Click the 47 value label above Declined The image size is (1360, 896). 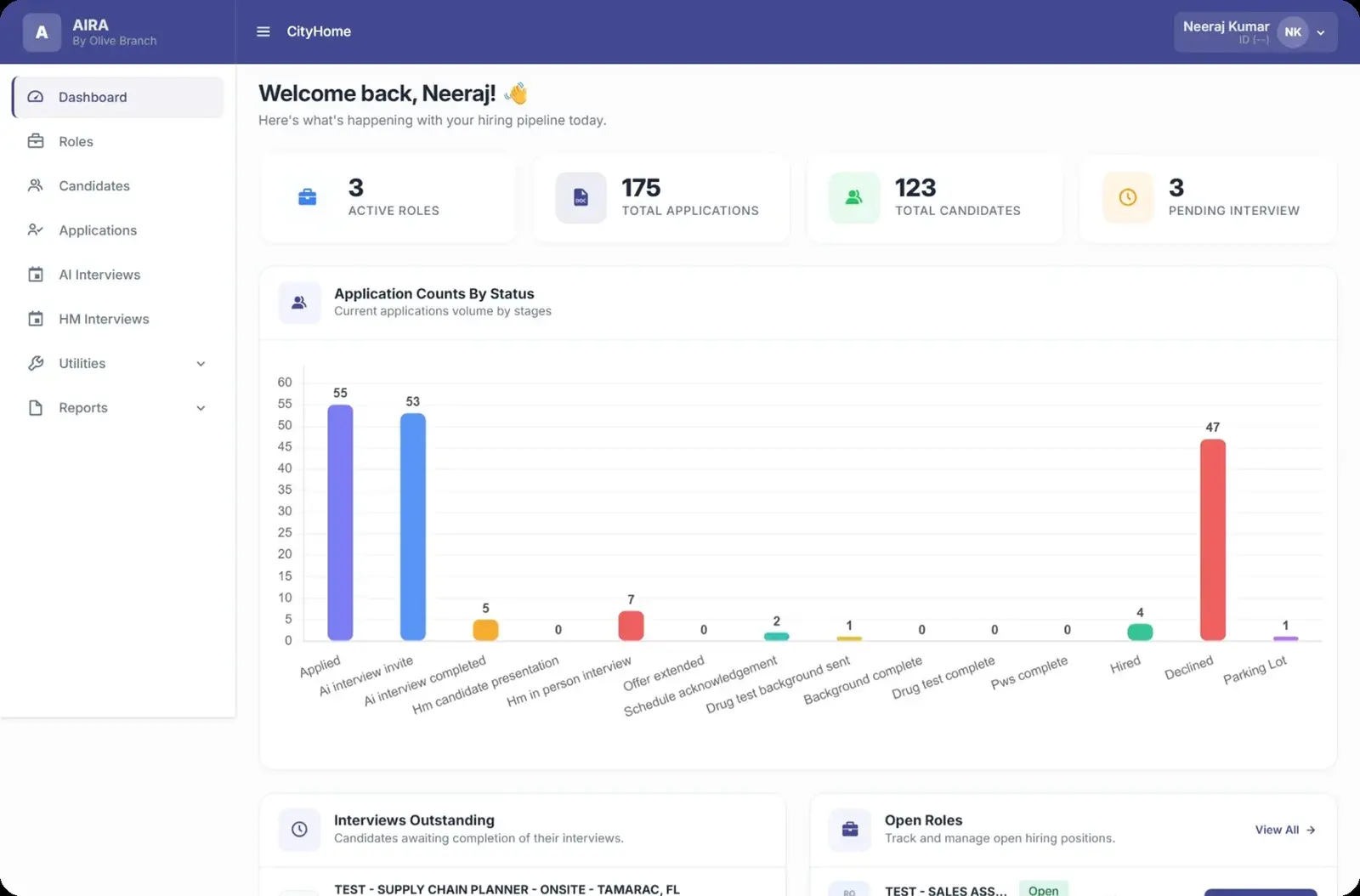[1213, 427]
